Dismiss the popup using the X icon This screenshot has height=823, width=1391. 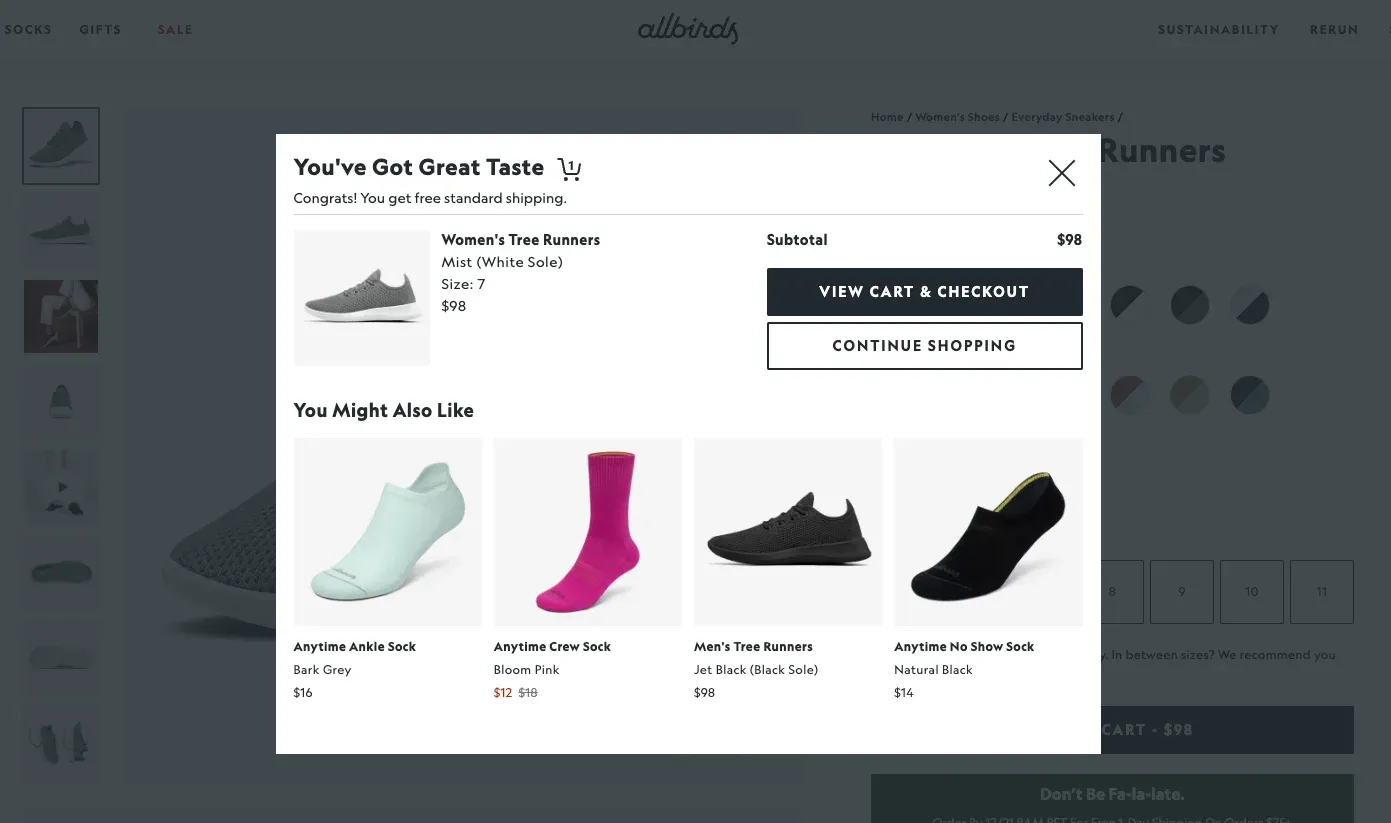coord(1061,172)
